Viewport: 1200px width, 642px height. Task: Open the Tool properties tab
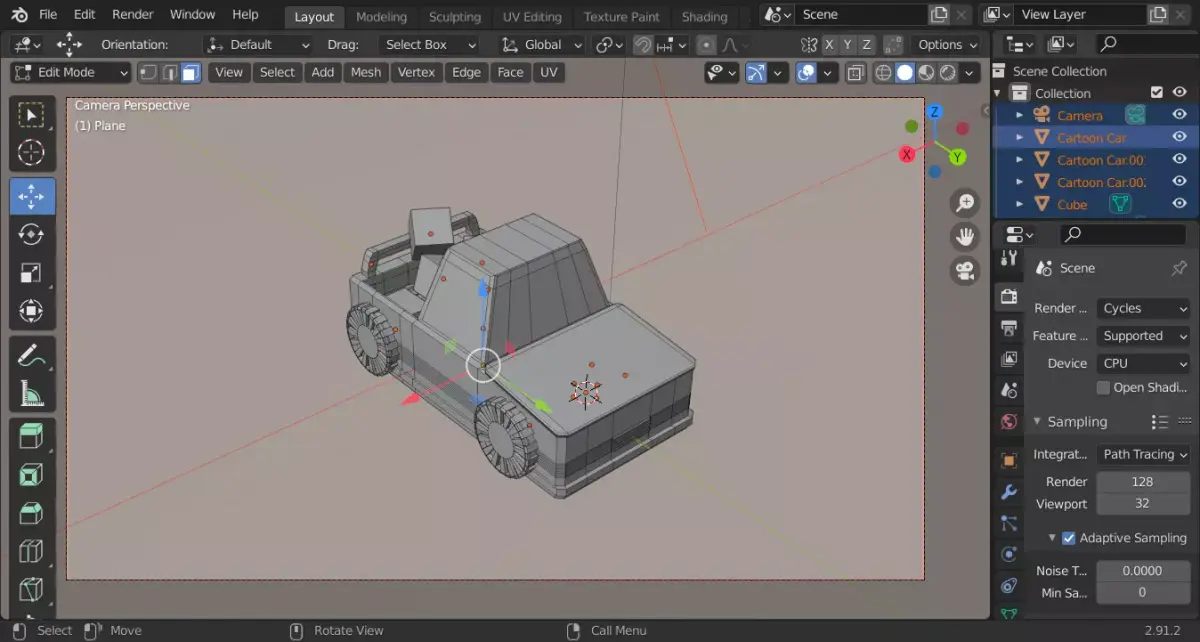click(x=1009, y=259)
